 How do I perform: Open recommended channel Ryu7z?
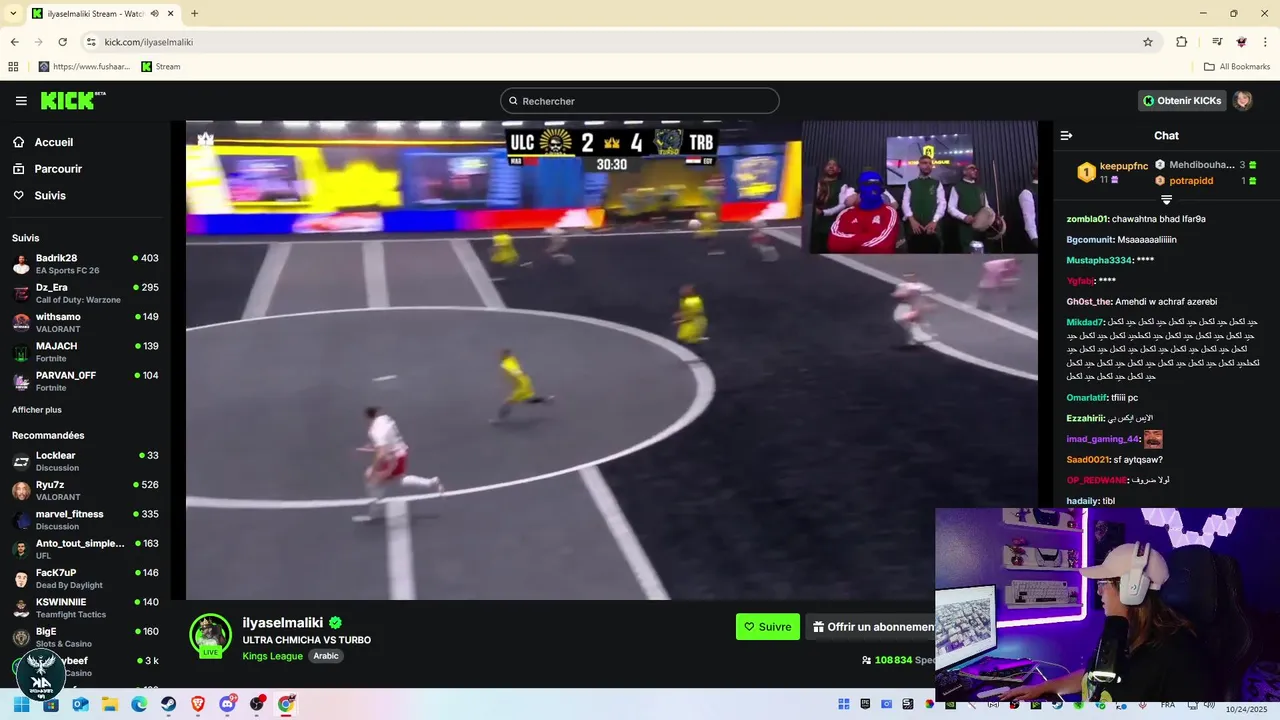click(85, 491)
